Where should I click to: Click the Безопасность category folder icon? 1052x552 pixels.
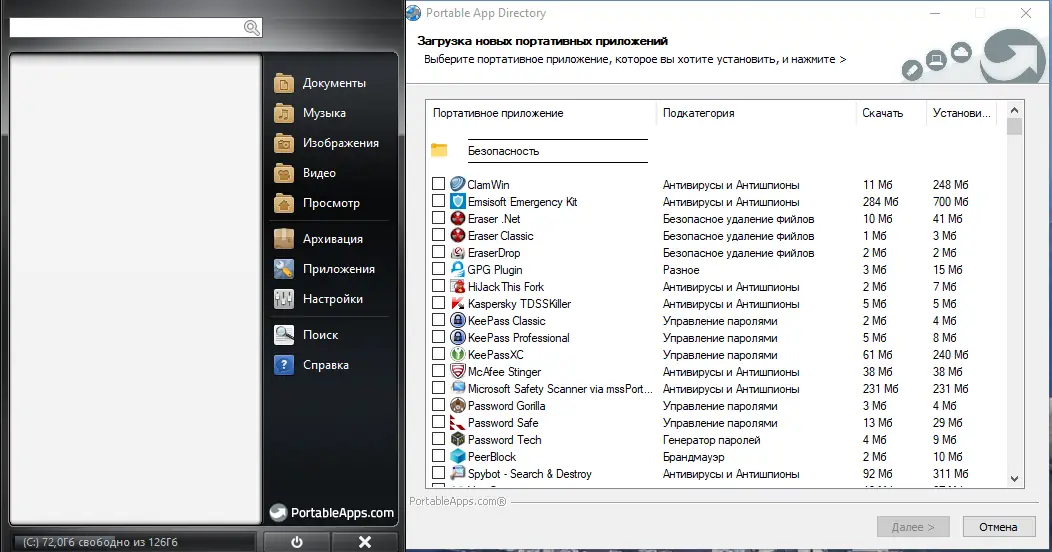pos(439,150)
